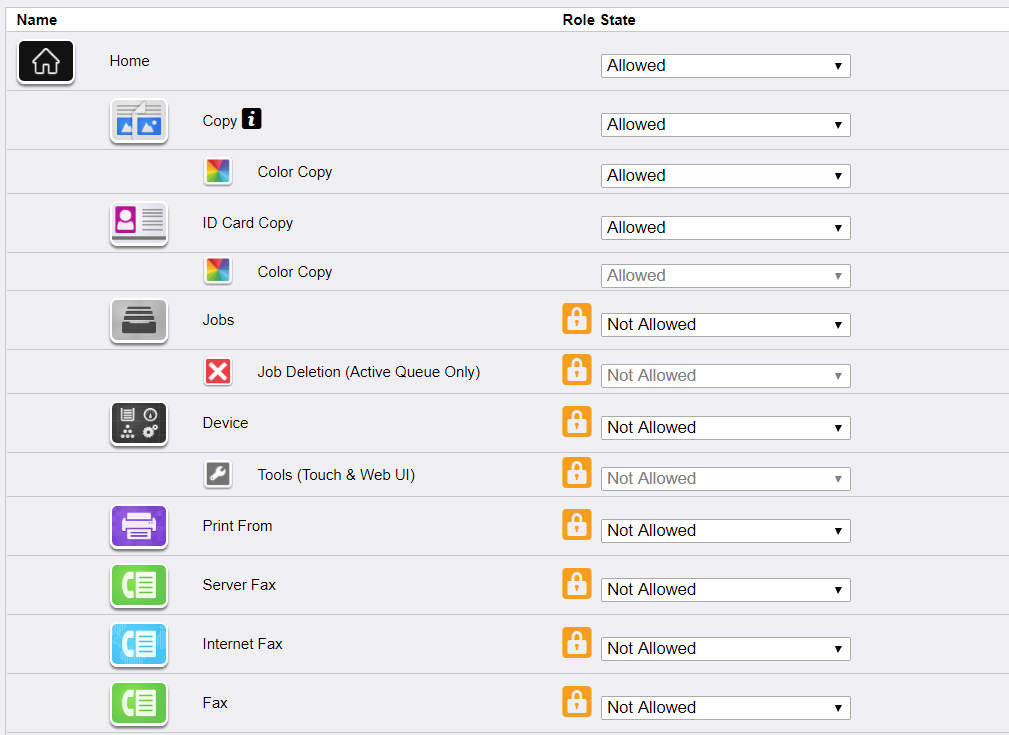The height and width of the screenshot is (735, 1009).
Task: Click the Server Fax icon
Action: (x=138, y=585)
